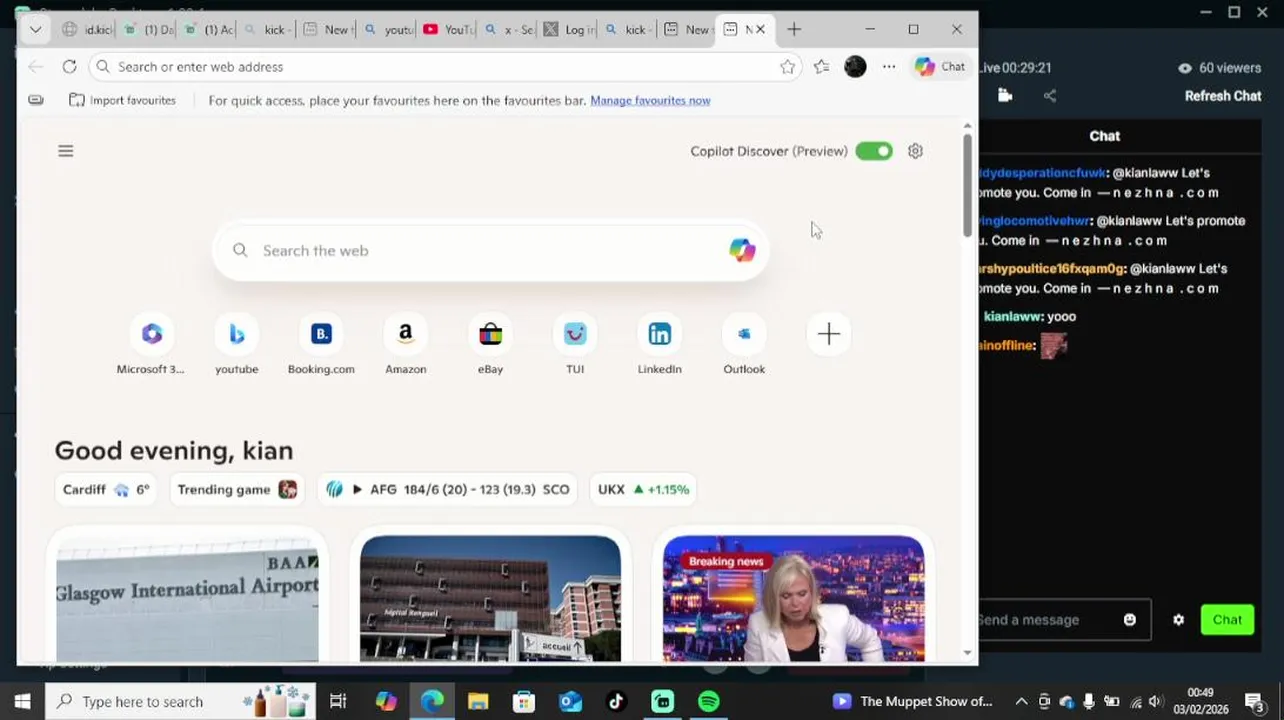1284x720 pixels.
Task: Open the building photo news card
Action: pyautogui.click(x=490, y=598)
